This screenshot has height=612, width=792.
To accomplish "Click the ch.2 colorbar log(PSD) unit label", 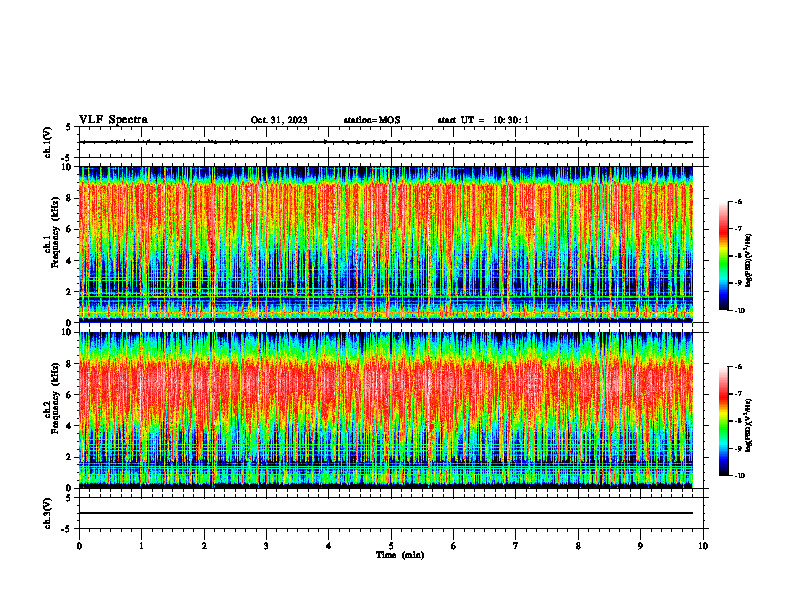I will coord(750,425).
